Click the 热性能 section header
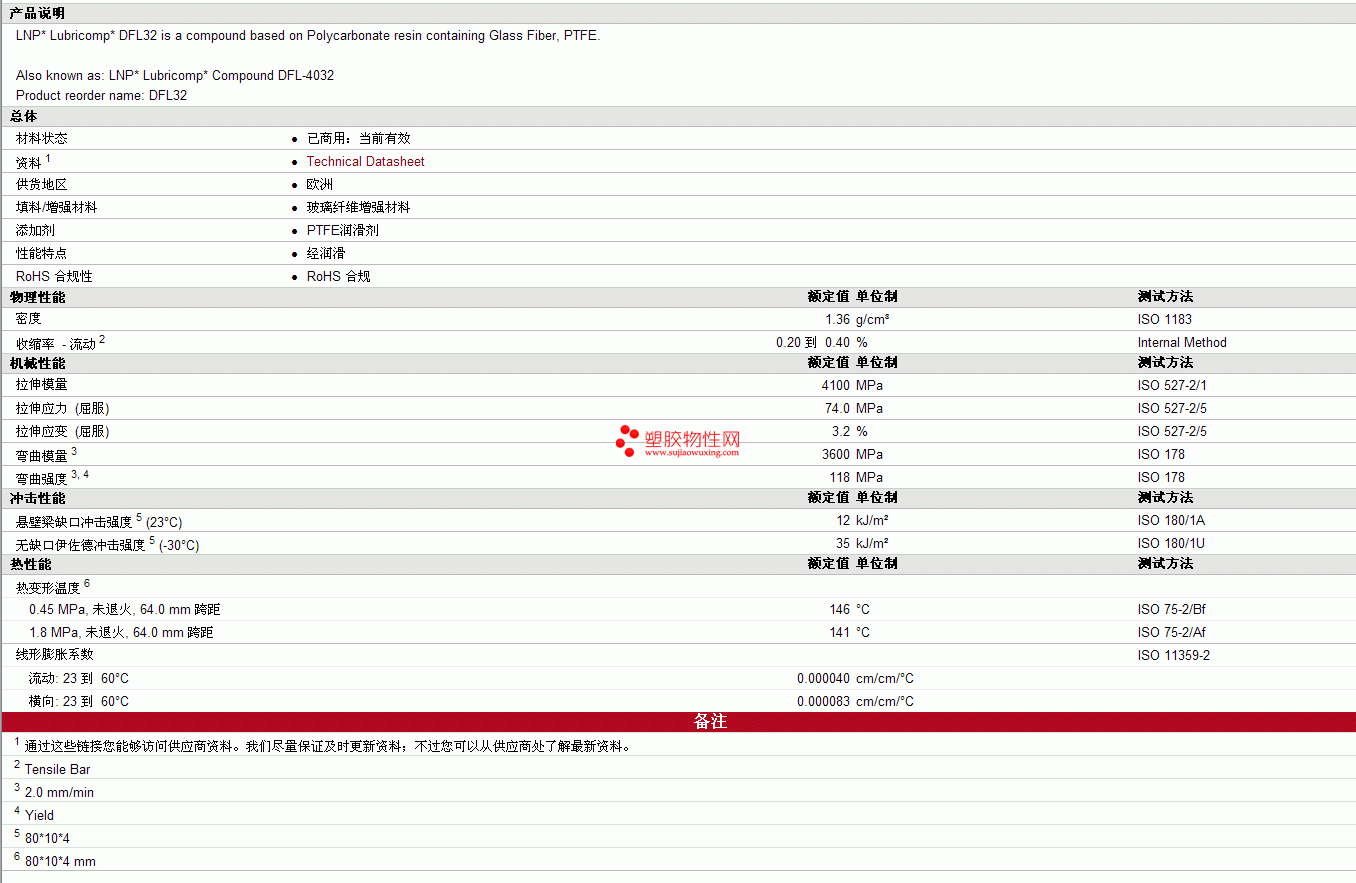This screenshot has width=1356, height=883. (x=31, y=564)
